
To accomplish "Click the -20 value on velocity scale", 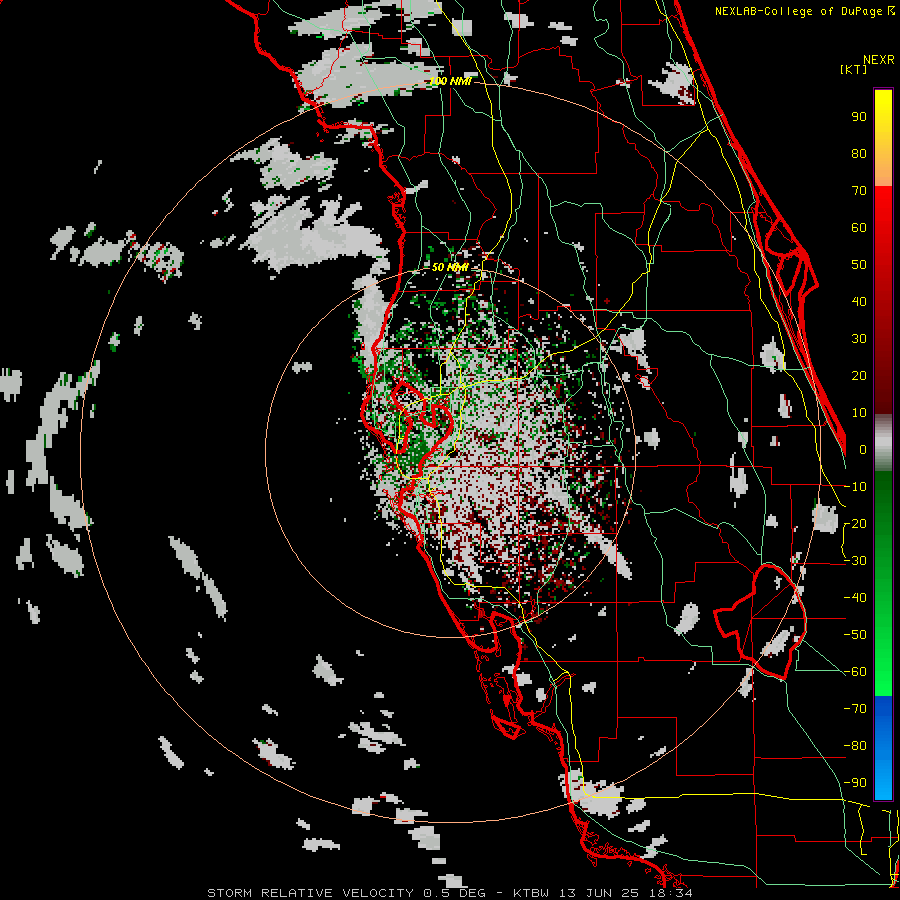I will [x=855, y=524].
